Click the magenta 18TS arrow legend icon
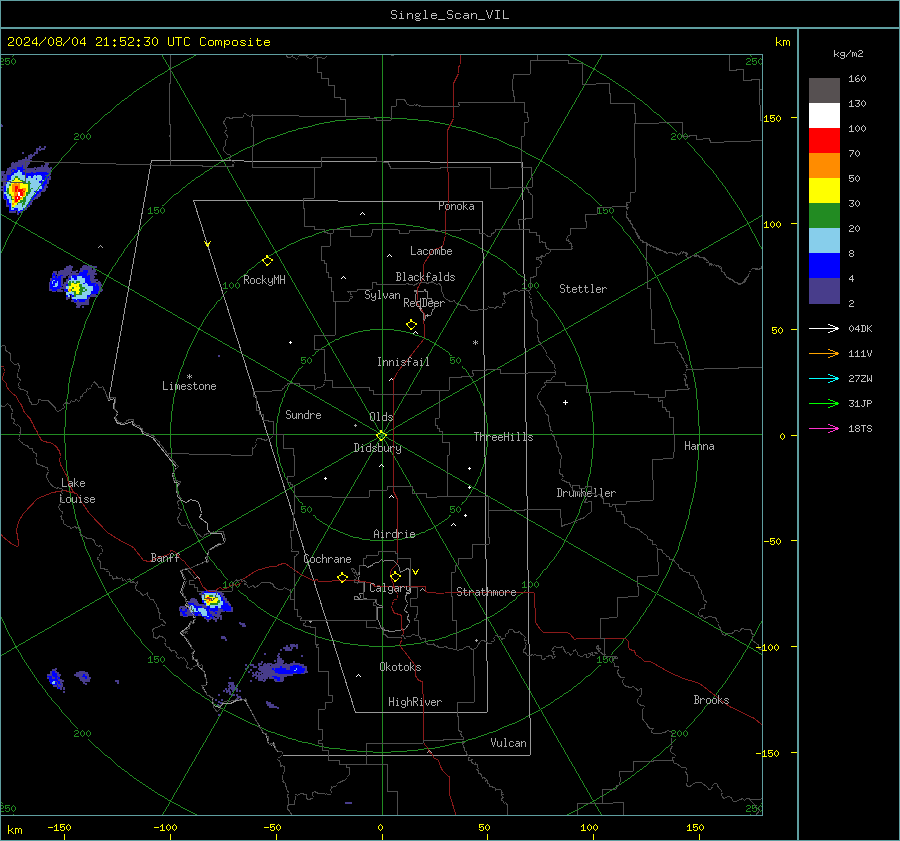This screenshot has height=841, width=900. [824, 429]
